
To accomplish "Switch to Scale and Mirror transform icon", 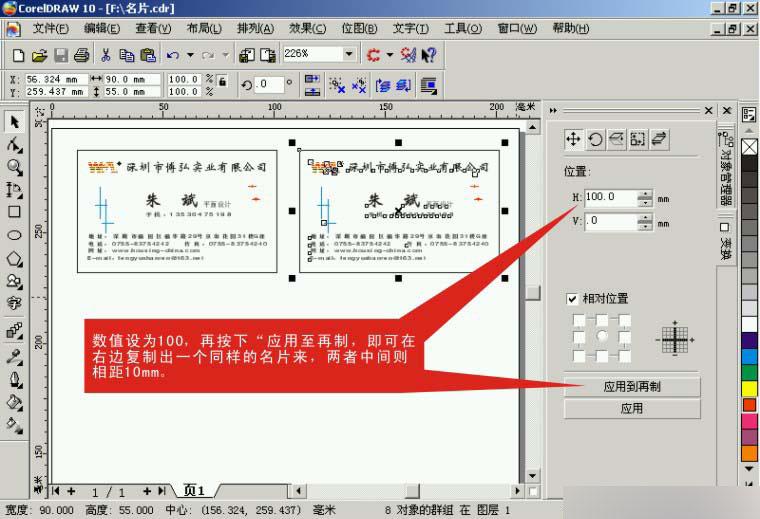I will (x=617, y=140).
